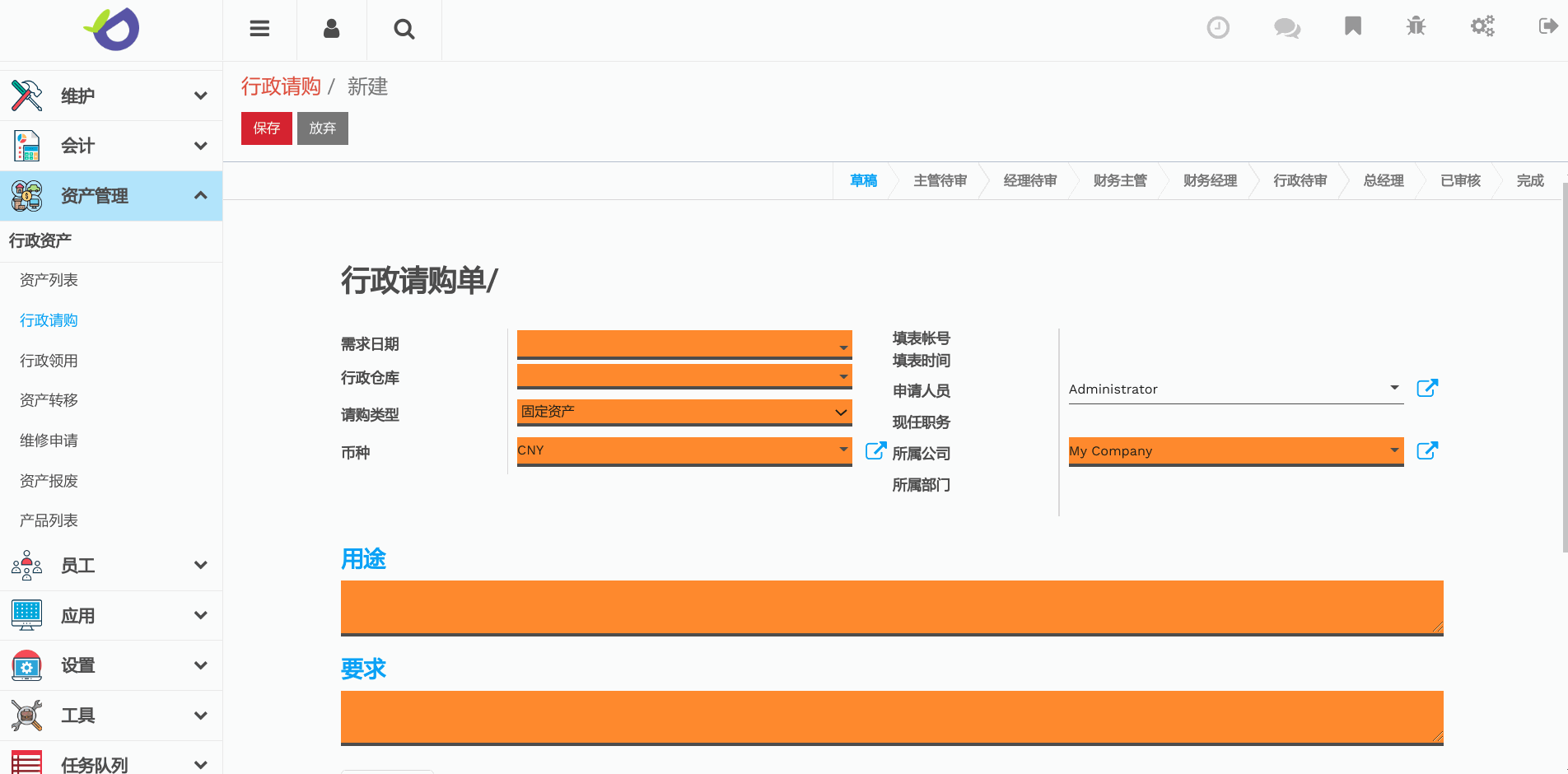Open the 请购类型 dropdown showing 固定资产

[x=684, y=412]
